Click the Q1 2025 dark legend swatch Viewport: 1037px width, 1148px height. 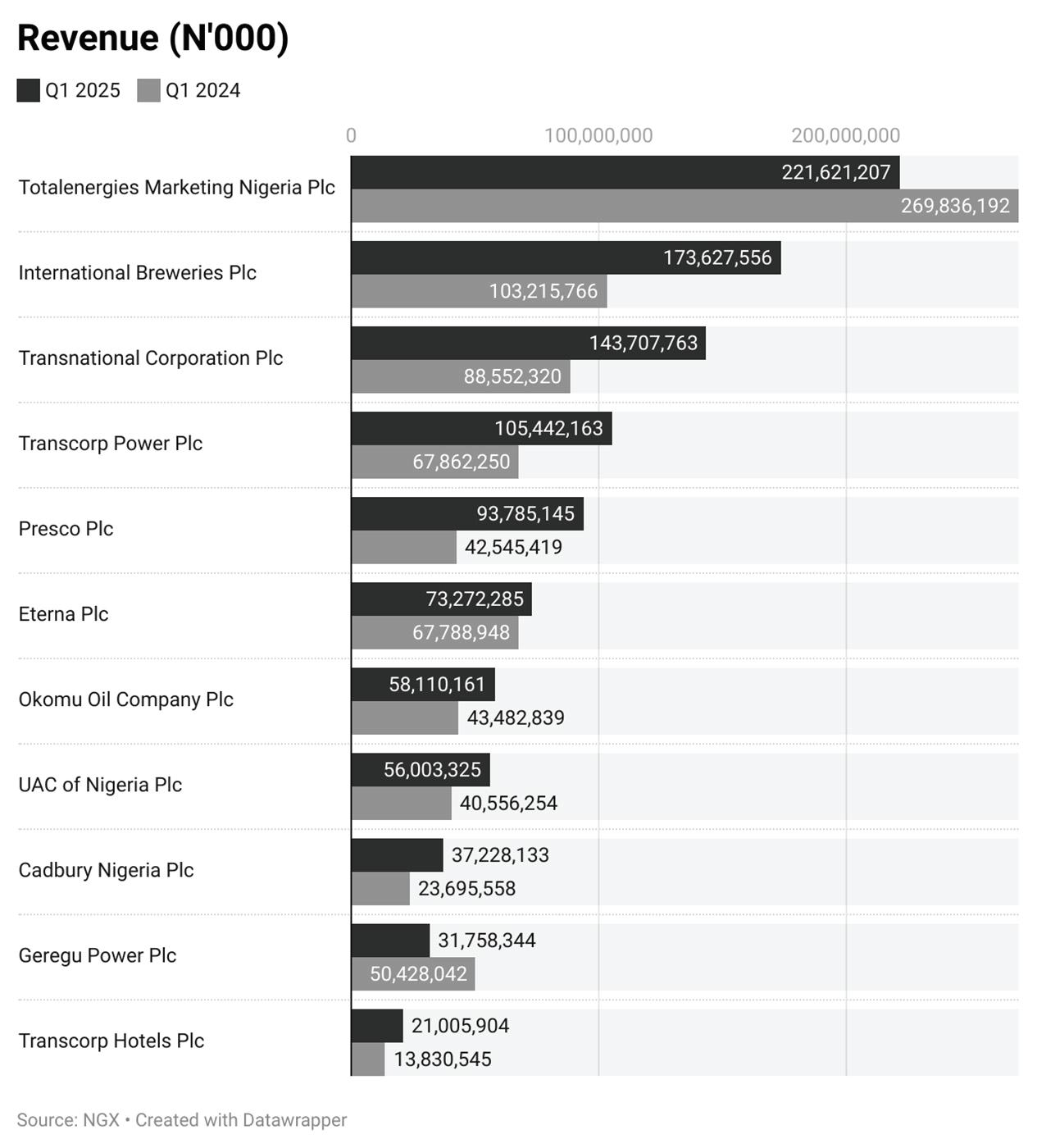tap(28, 90)
